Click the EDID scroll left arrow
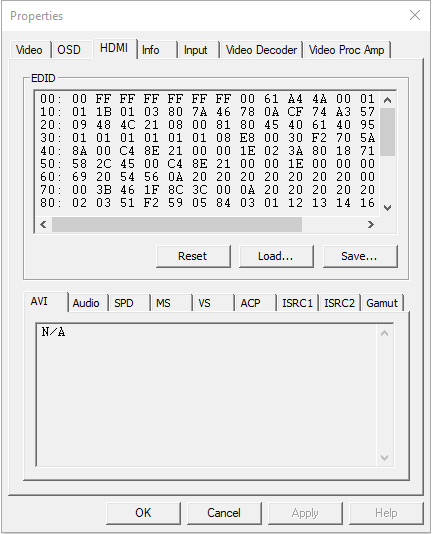 (43, 224)
